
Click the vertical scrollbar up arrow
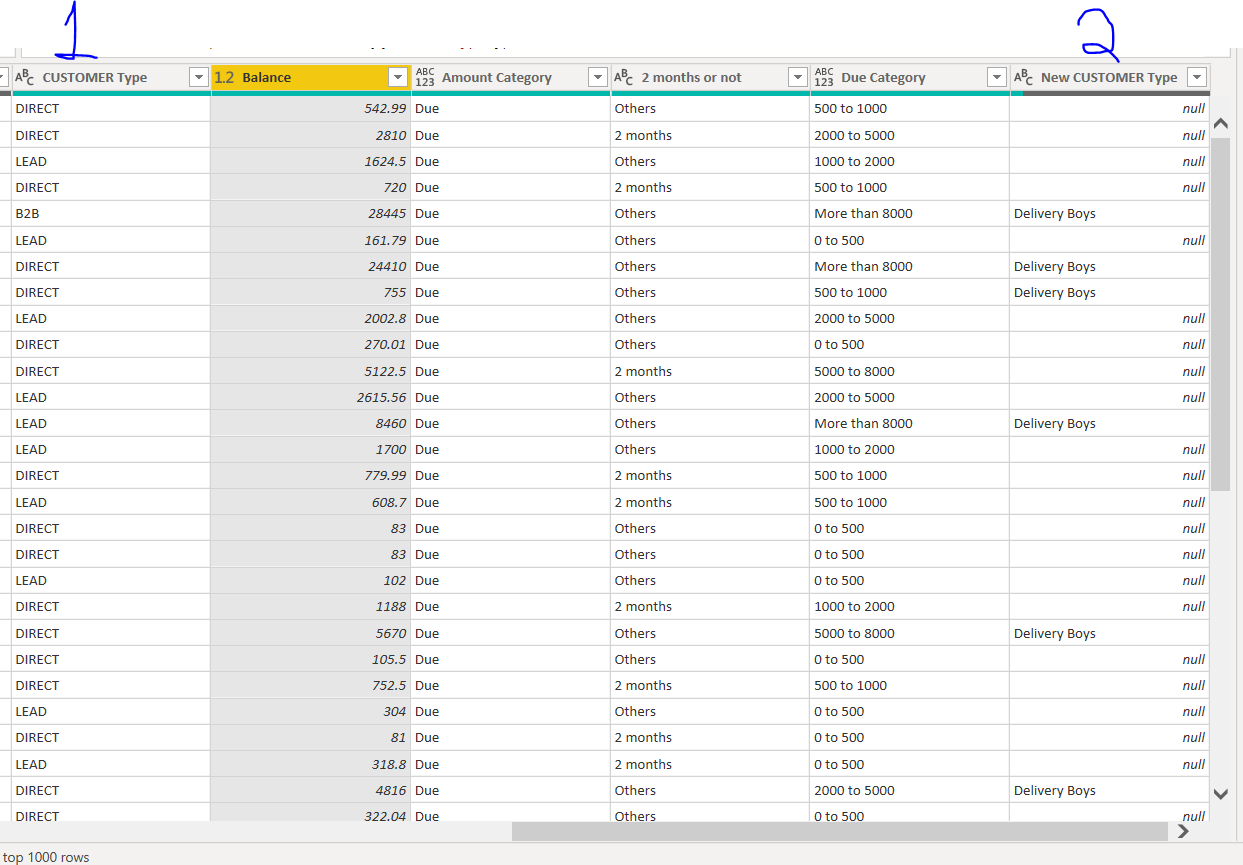click(1220, 124)
